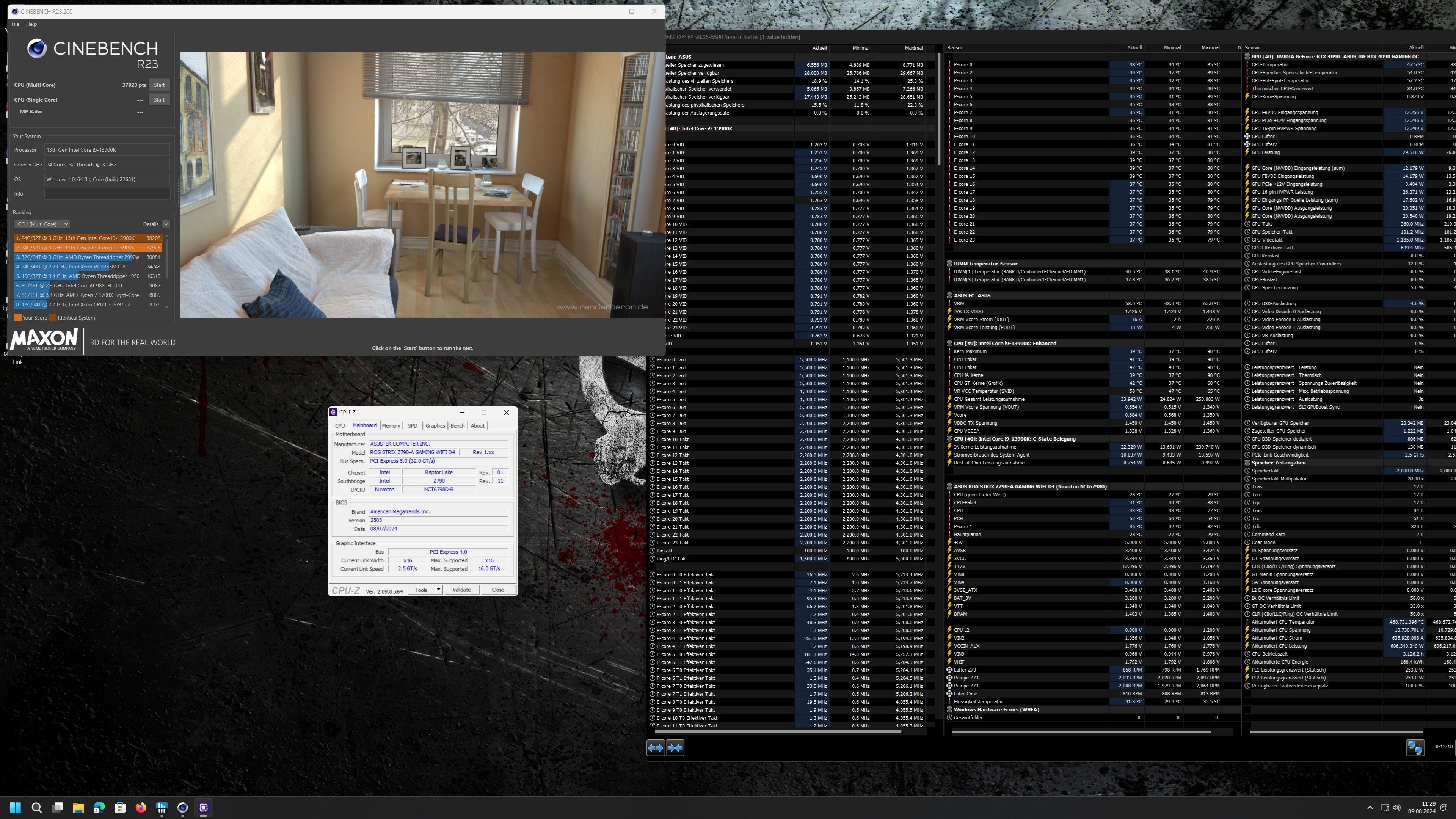This screenshot has height=819, width=1456.
Task: Open network status in the system tray
Action: [1385, 807]
